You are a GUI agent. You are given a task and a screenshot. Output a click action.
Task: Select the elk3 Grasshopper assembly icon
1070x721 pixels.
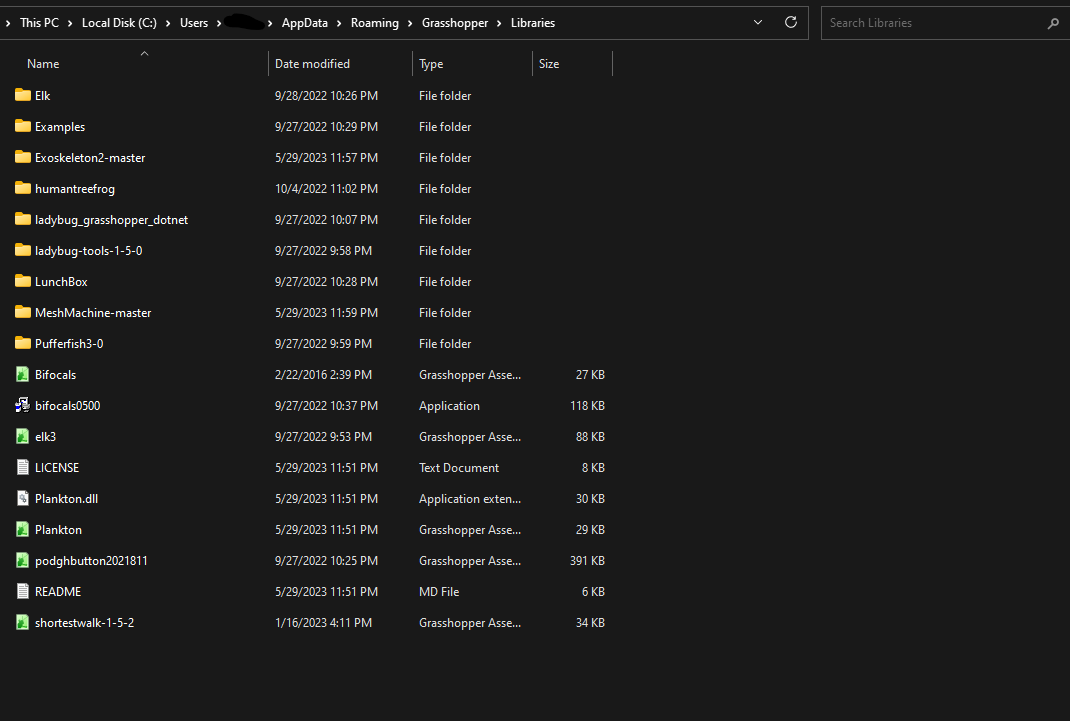point(23,437)
